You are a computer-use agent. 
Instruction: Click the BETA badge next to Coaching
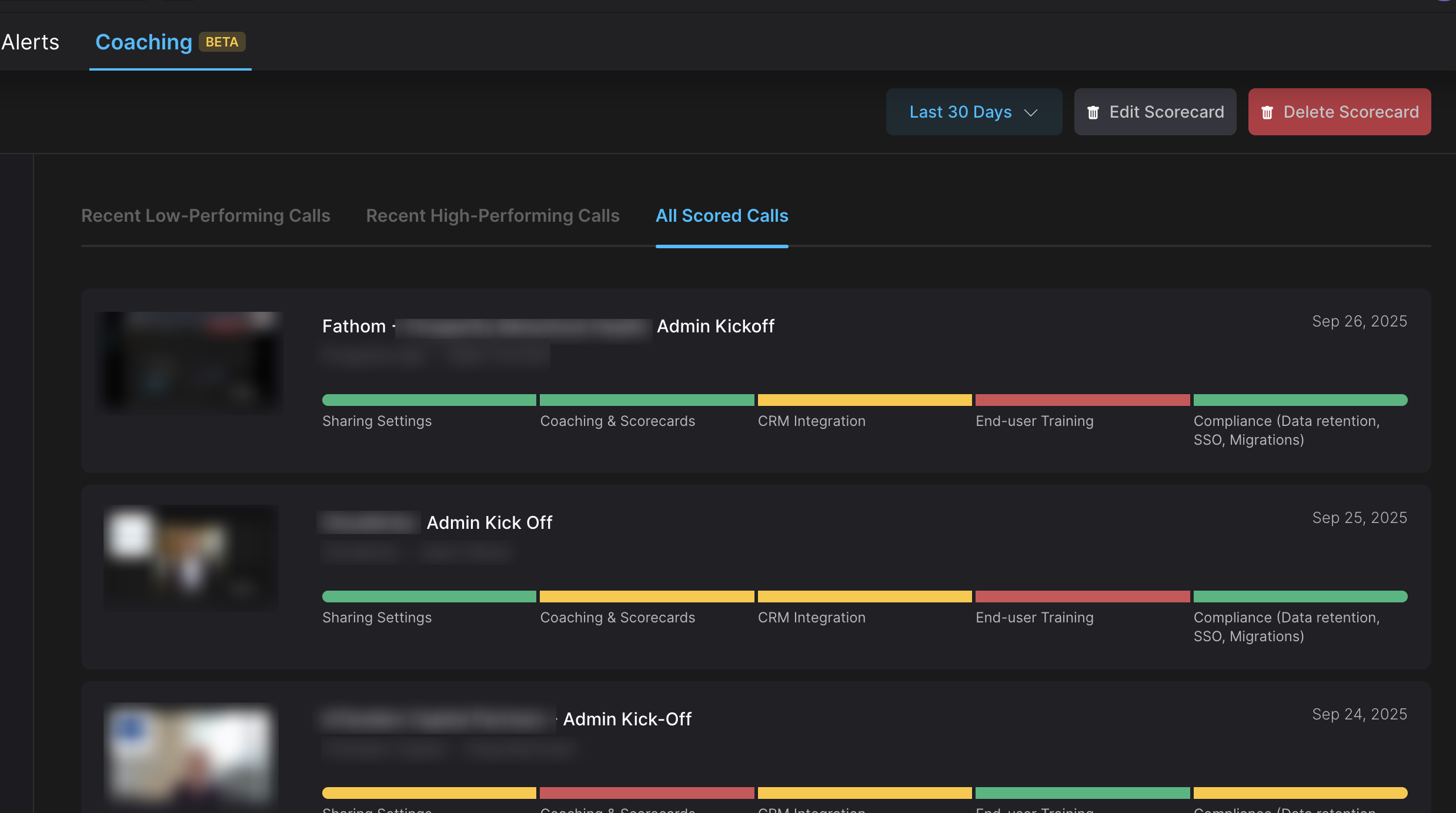click(222, 42)
